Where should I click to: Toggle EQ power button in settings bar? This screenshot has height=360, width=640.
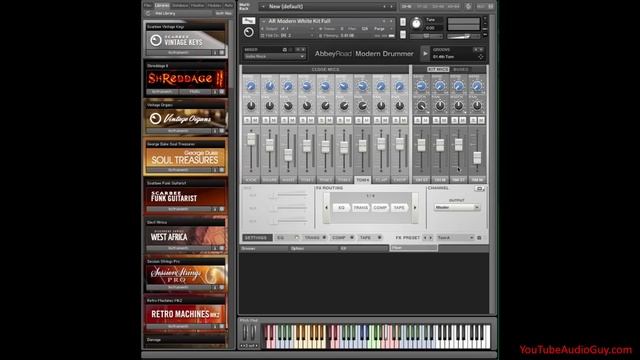coord(296,238)
